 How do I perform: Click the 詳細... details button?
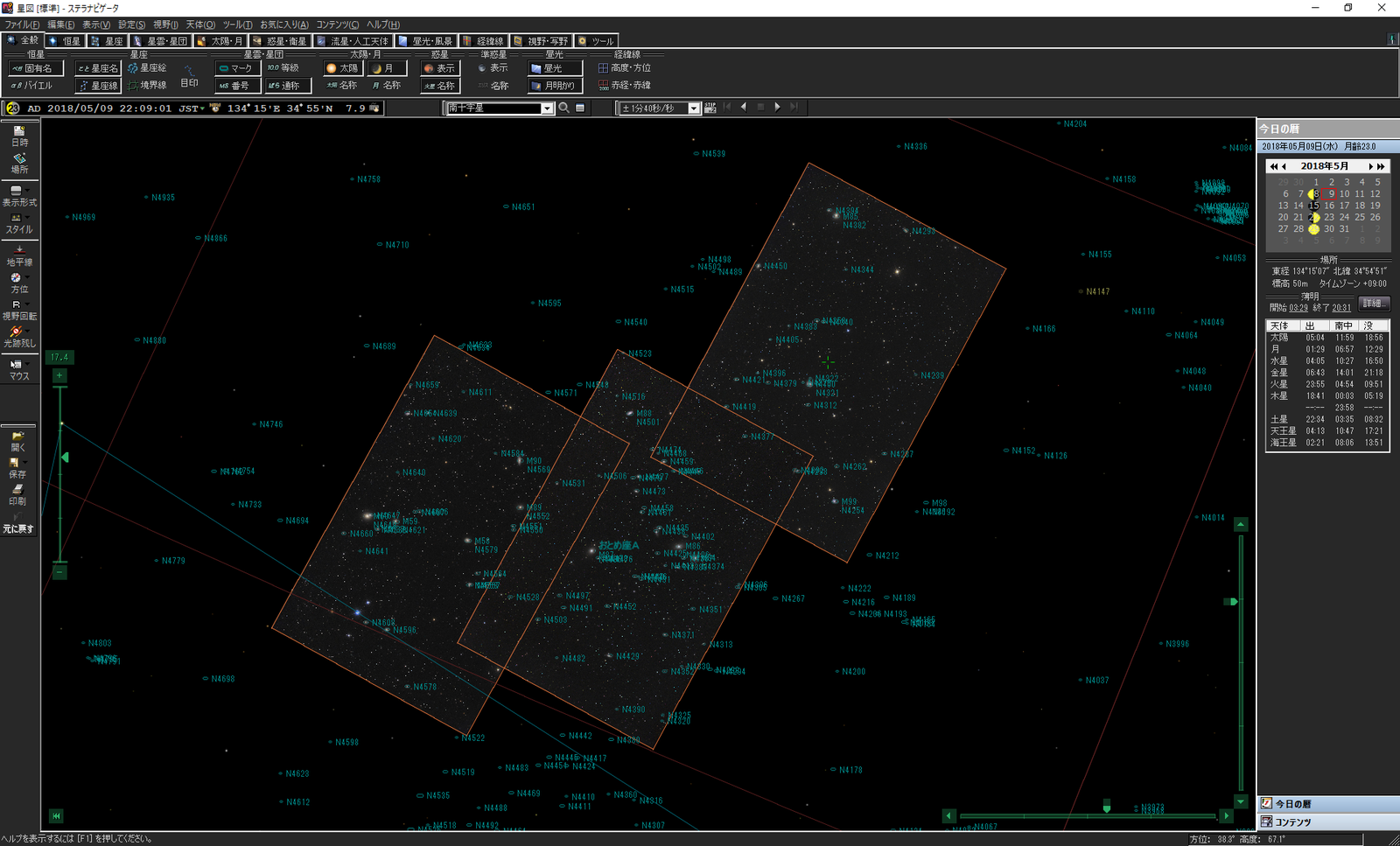(x=1374, y=304)
